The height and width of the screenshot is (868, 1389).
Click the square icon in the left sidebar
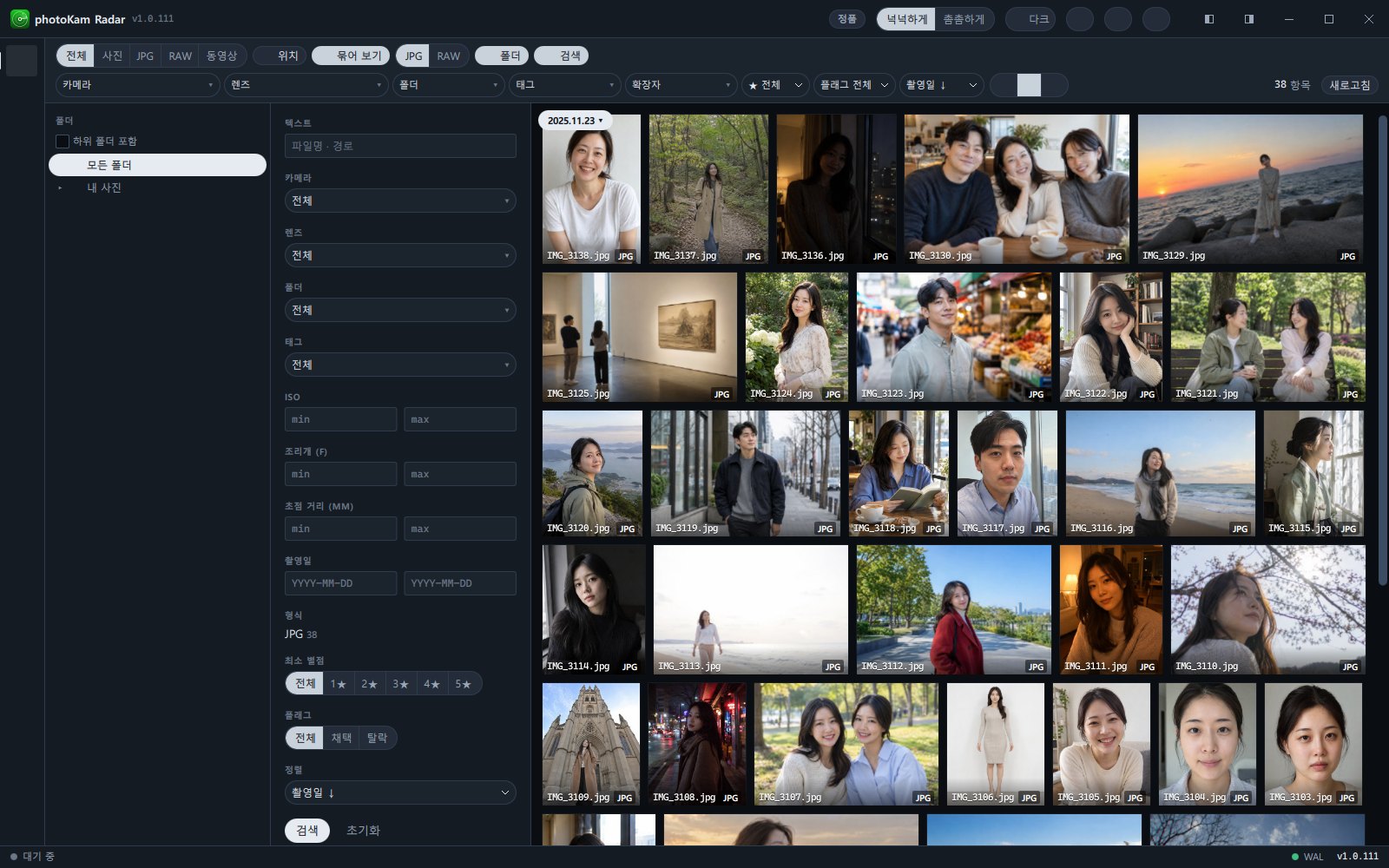coord(22,61)
